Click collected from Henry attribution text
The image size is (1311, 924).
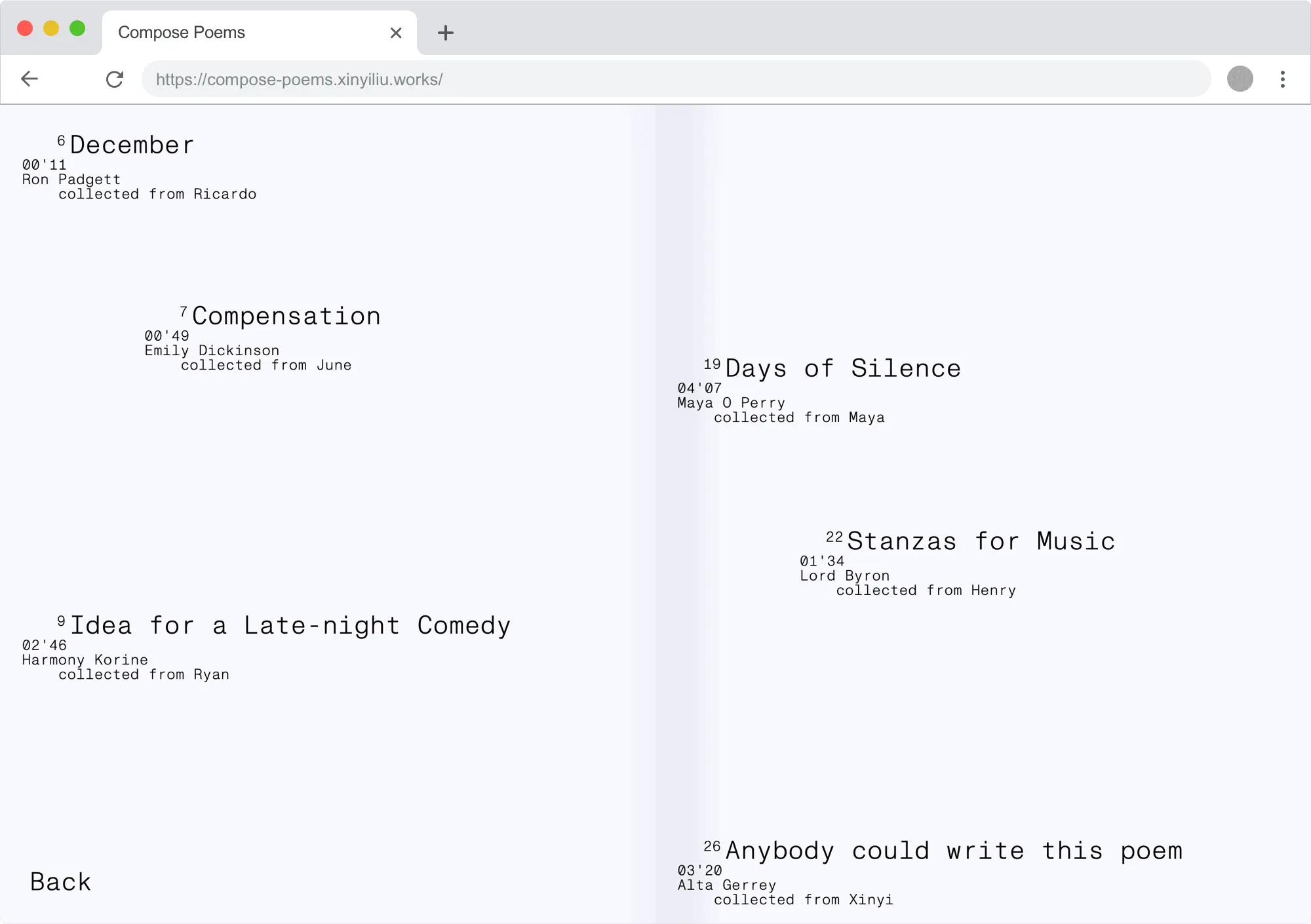click(x=926, y=590)
